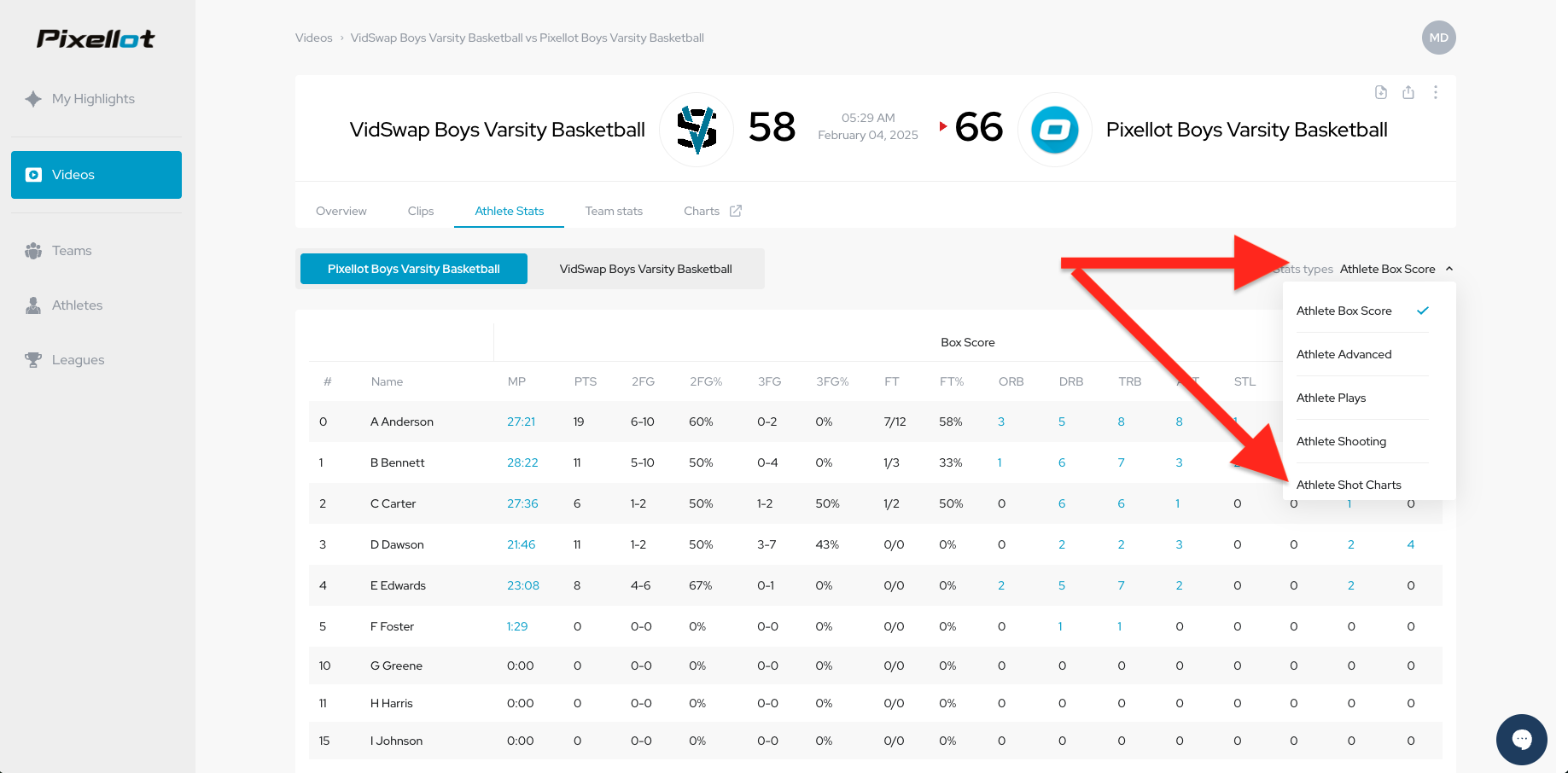This screenshot has height=773, width=1568.
Task: Click the Leagues trophy icon
Action: click(x=33, y=360)
